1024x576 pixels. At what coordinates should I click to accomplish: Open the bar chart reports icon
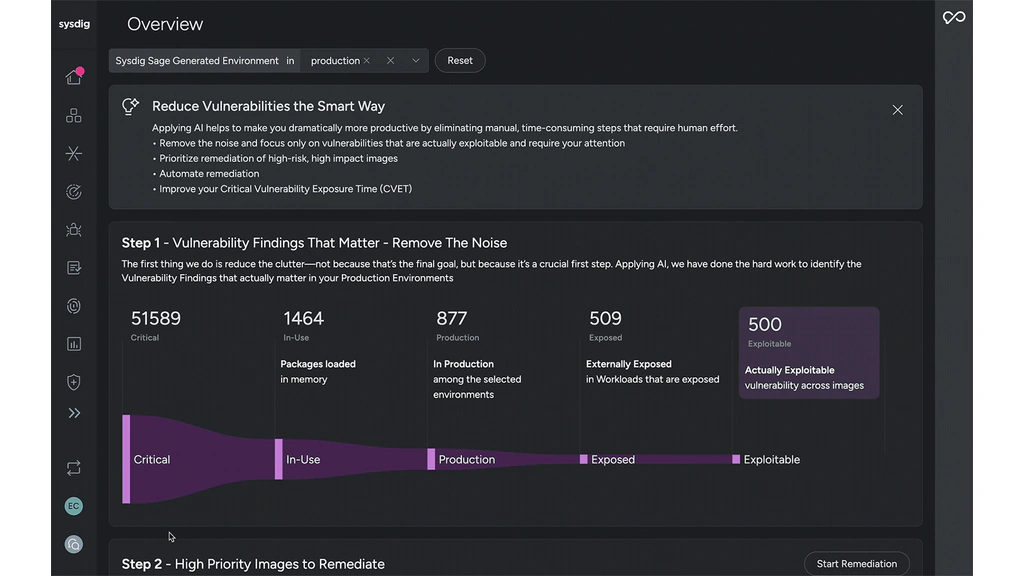click(x=74, y=344)
